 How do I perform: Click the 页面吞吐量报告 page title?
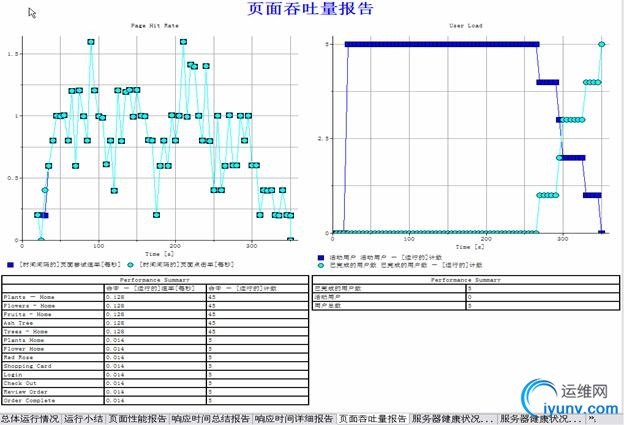(310, 8)
